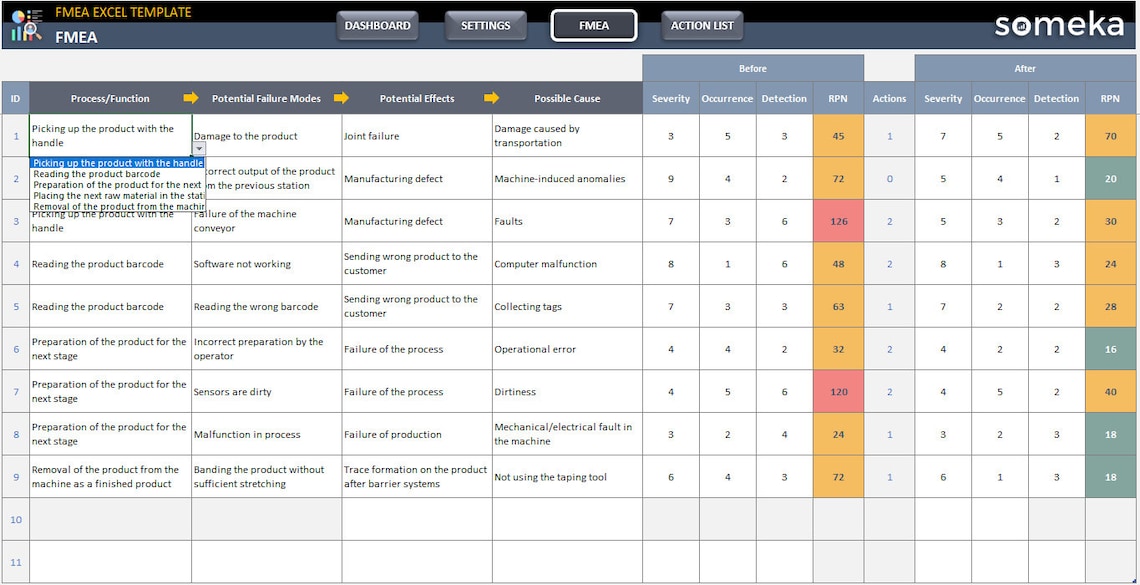Click the orange arrow beside Process/Function header
This screenshot has width=1140, height=585.
189,98
